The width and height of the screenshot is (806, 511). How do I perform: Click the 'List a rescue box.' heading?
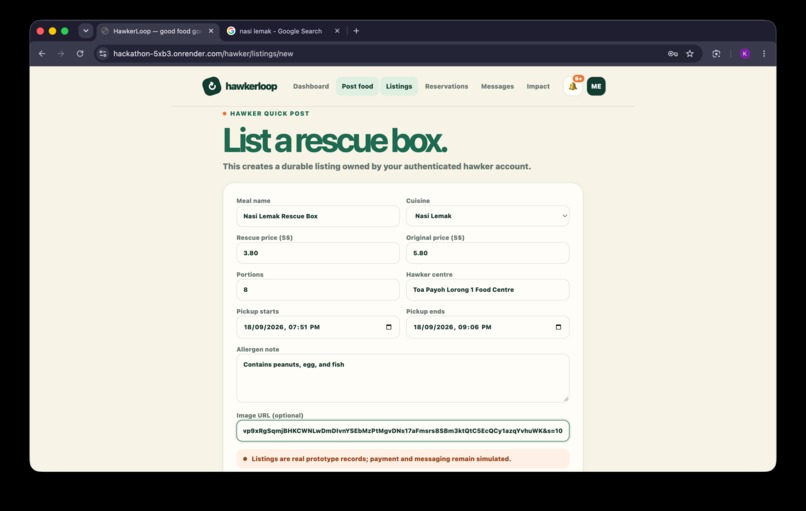click(x=335, y=140)
